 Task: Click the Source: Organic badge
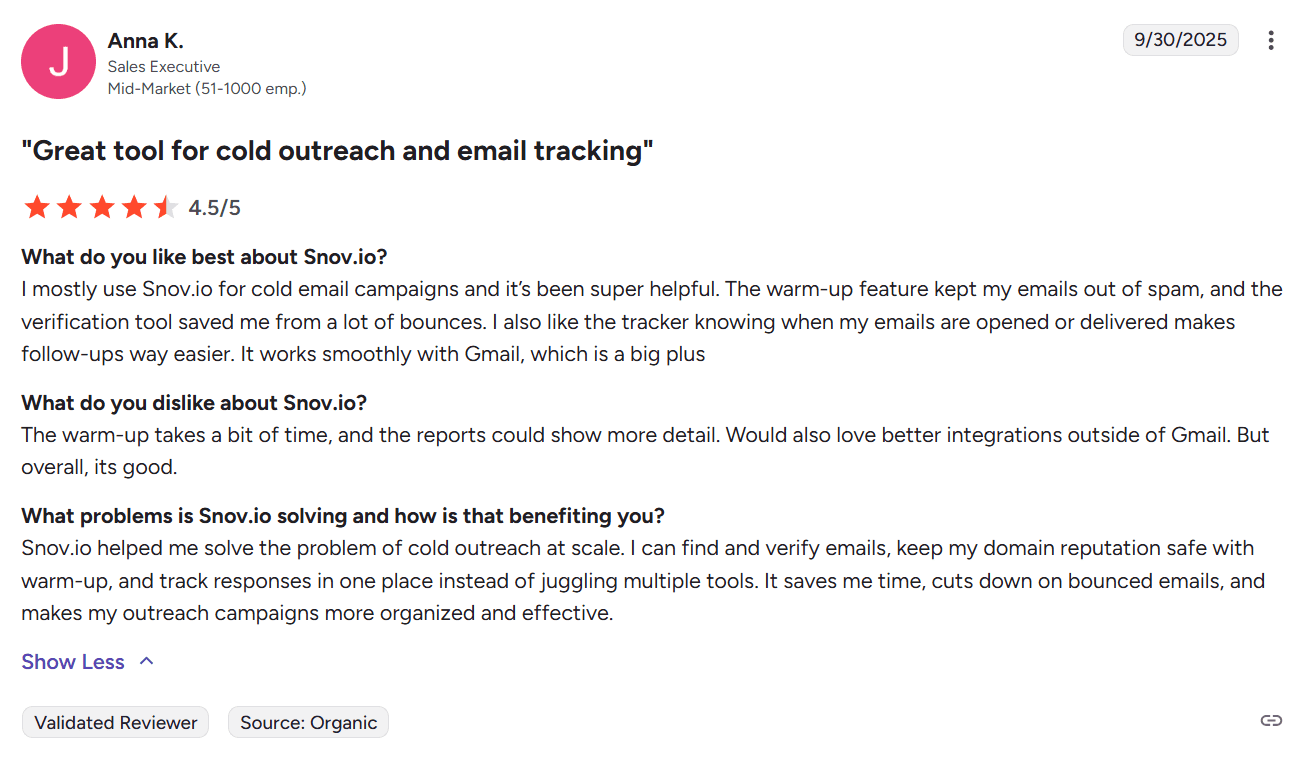coord(308,721)
